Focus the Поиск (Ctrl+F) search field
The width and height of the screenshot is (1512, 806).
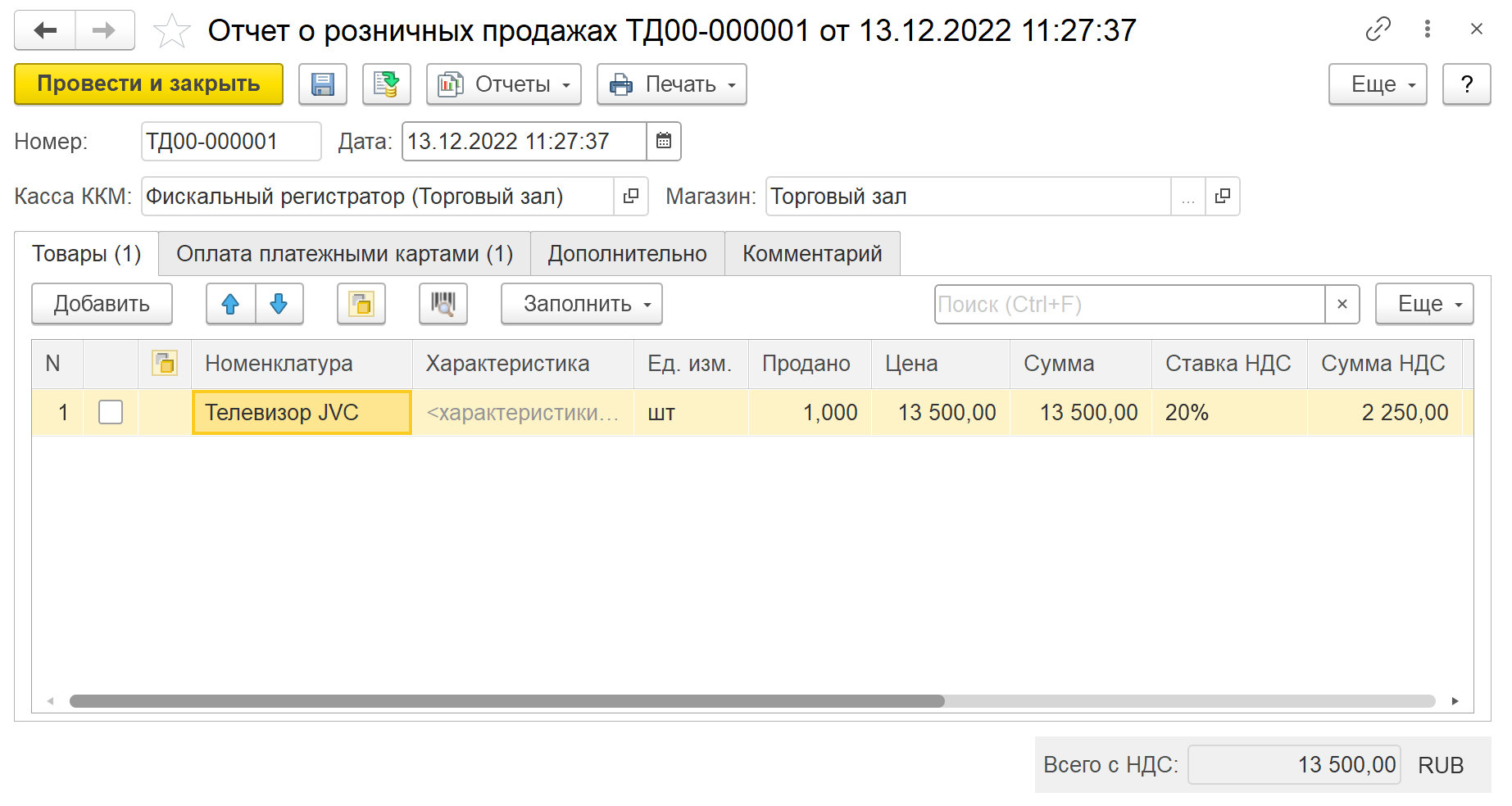click(x=1128, y=305)
